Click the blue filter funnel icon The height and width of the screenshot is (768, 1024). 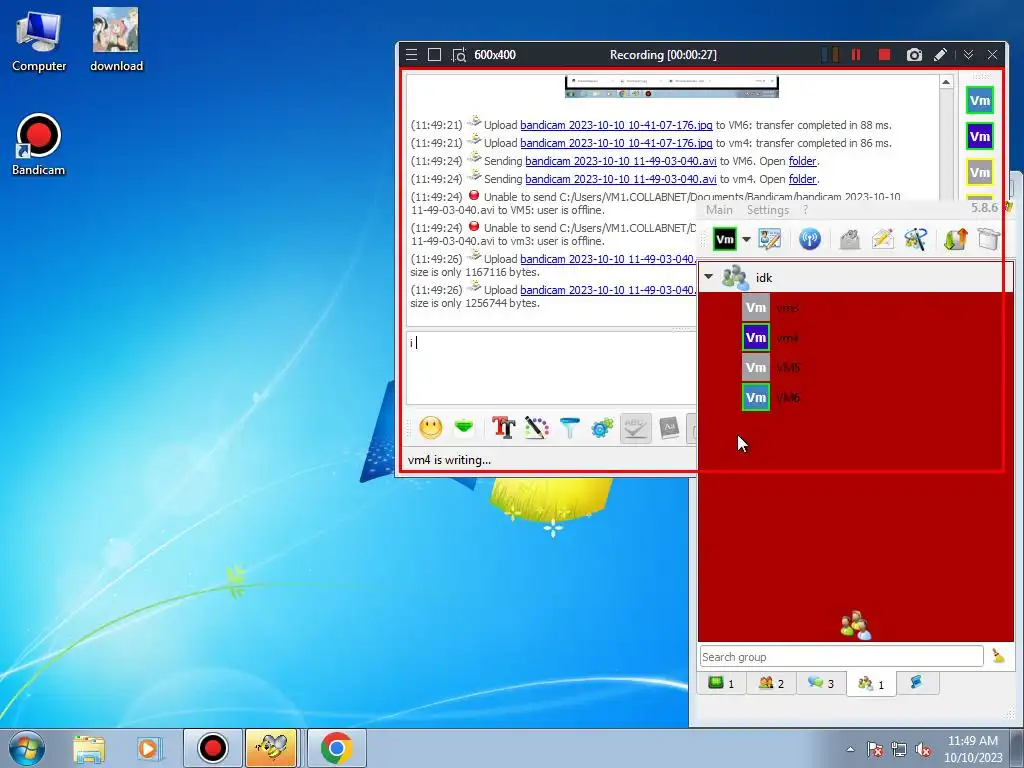(x=569, y=428)
